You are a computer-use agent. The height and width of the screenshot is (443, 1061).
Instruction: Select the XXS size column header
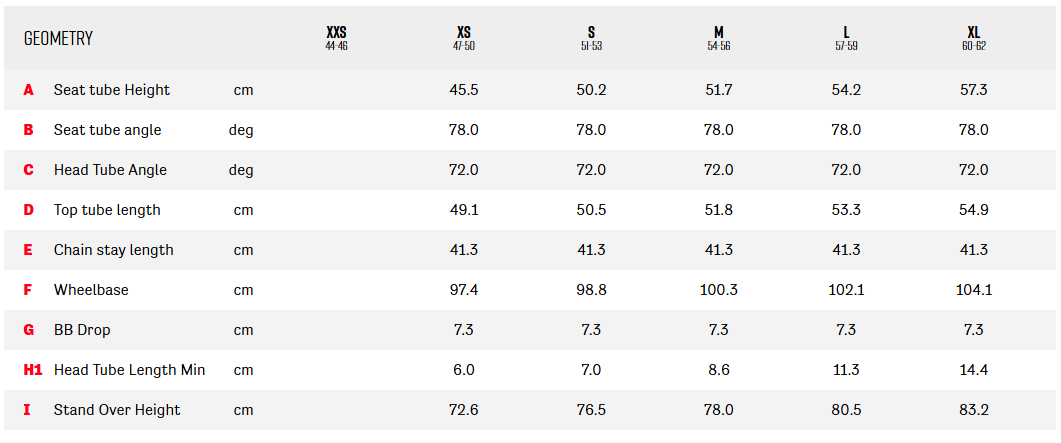click(336, 38)
